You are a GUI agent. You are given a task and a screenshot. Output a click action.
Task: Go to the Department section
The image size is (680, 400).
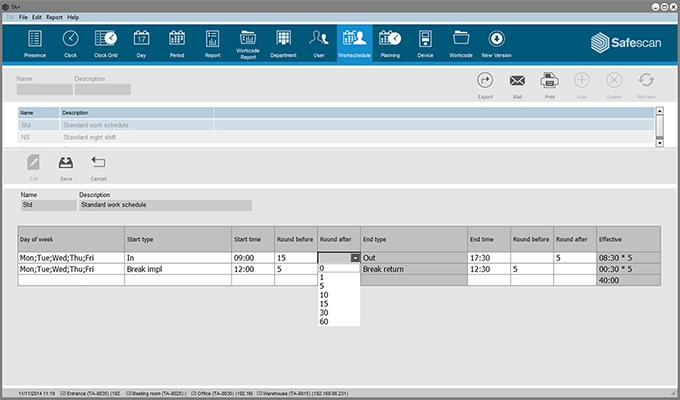click(284, 39)
